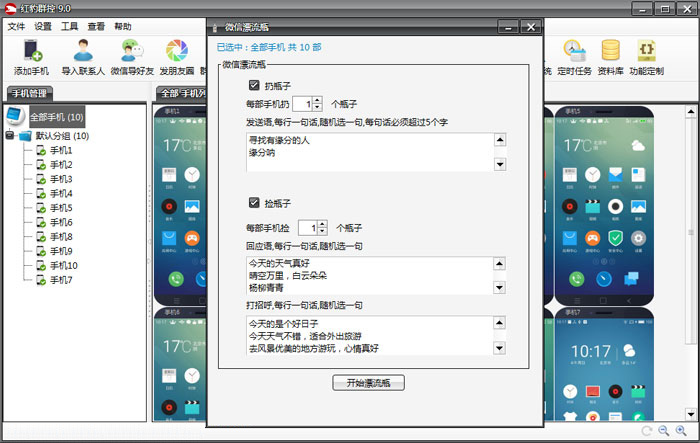700x443 pixels.
Task: Open the 文件 menu
Action: [17, 26]
